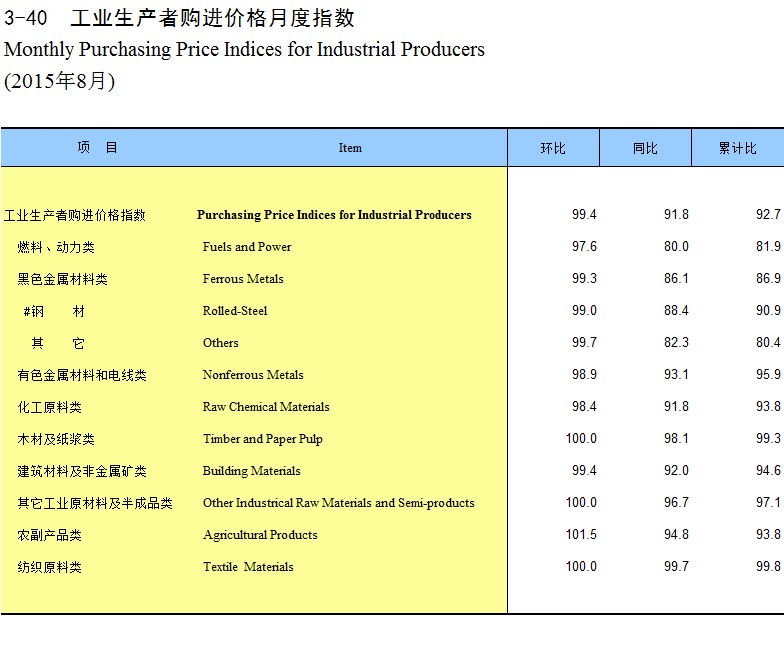Viewport: 784px width, 647px height.
Task: Click the 99.3 value for Timber and Paper Pulp
Action: 768,438
